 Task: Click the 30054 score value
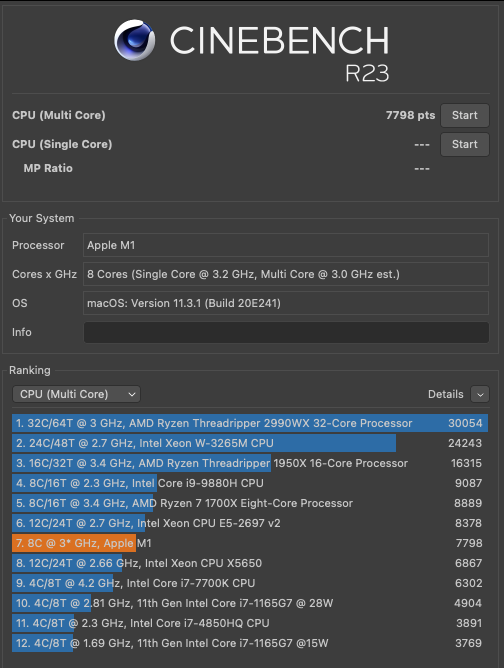click(465, 423)
